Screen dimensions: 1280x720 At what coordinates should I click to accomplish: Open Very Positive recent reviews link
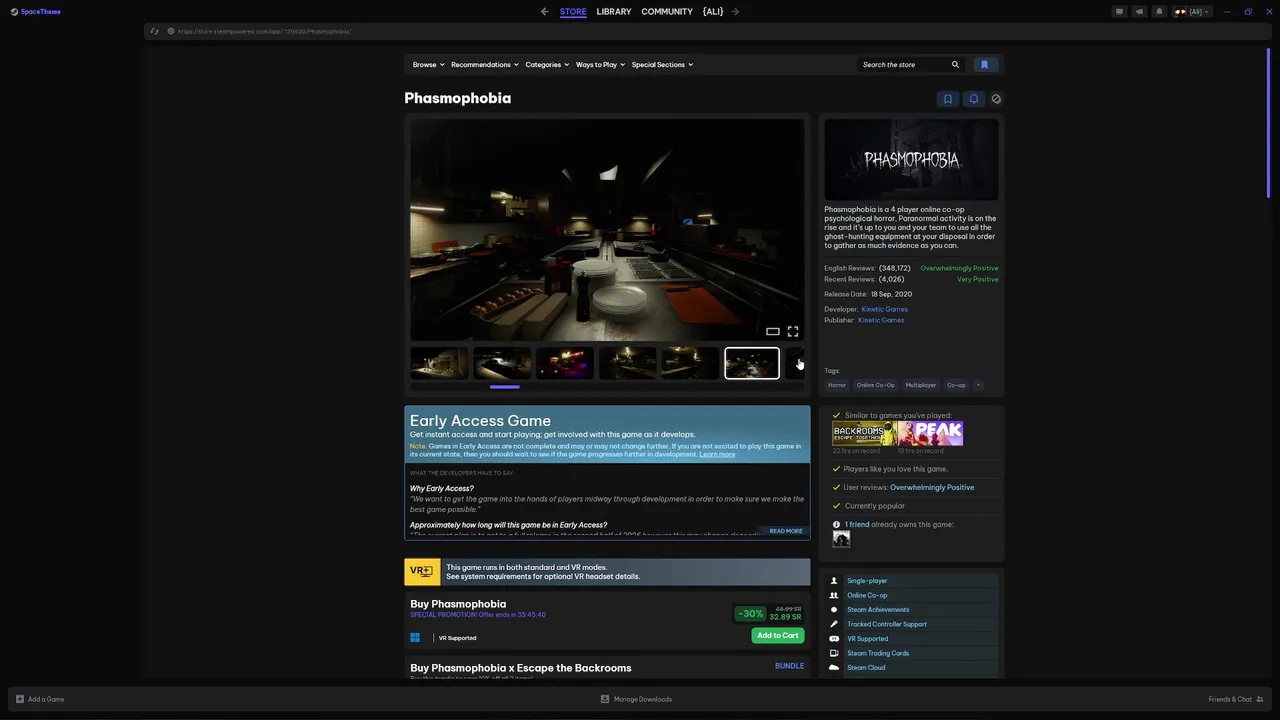978,279
